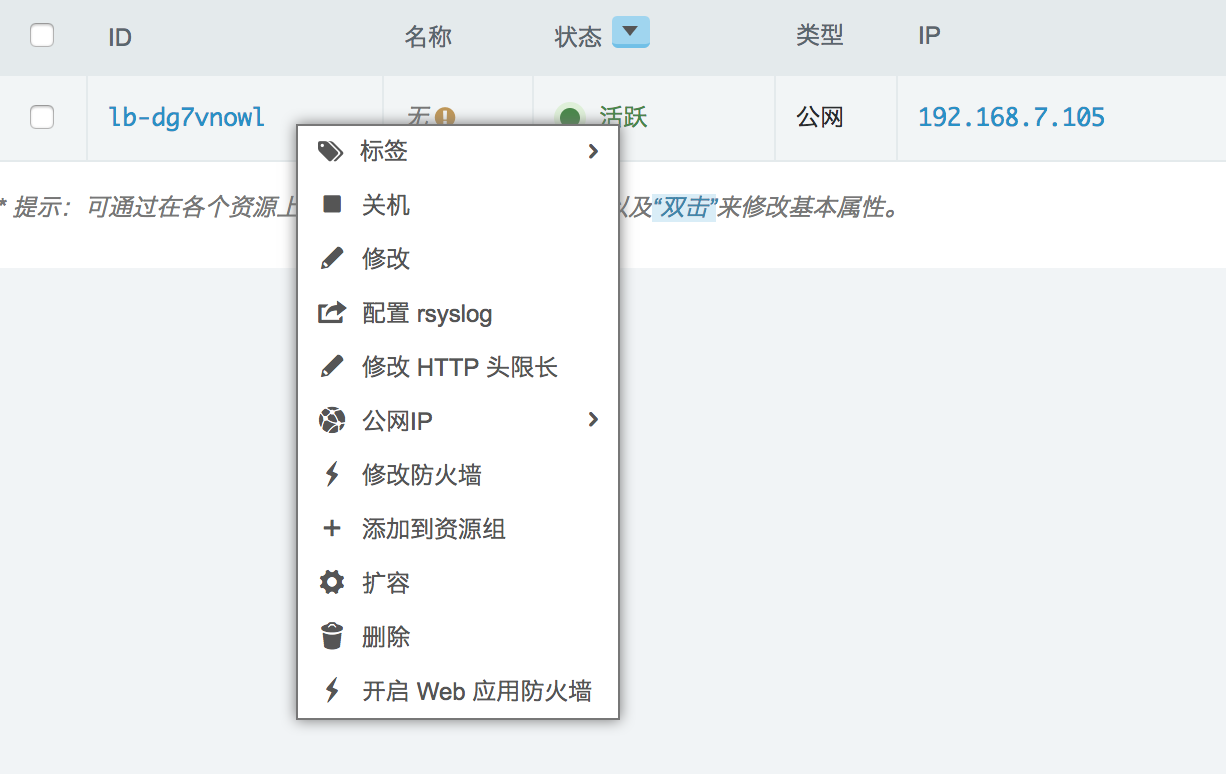Screen dimensions: 1226x774
Task: Click the tag icon beside 标签
Action: (330, 152)
